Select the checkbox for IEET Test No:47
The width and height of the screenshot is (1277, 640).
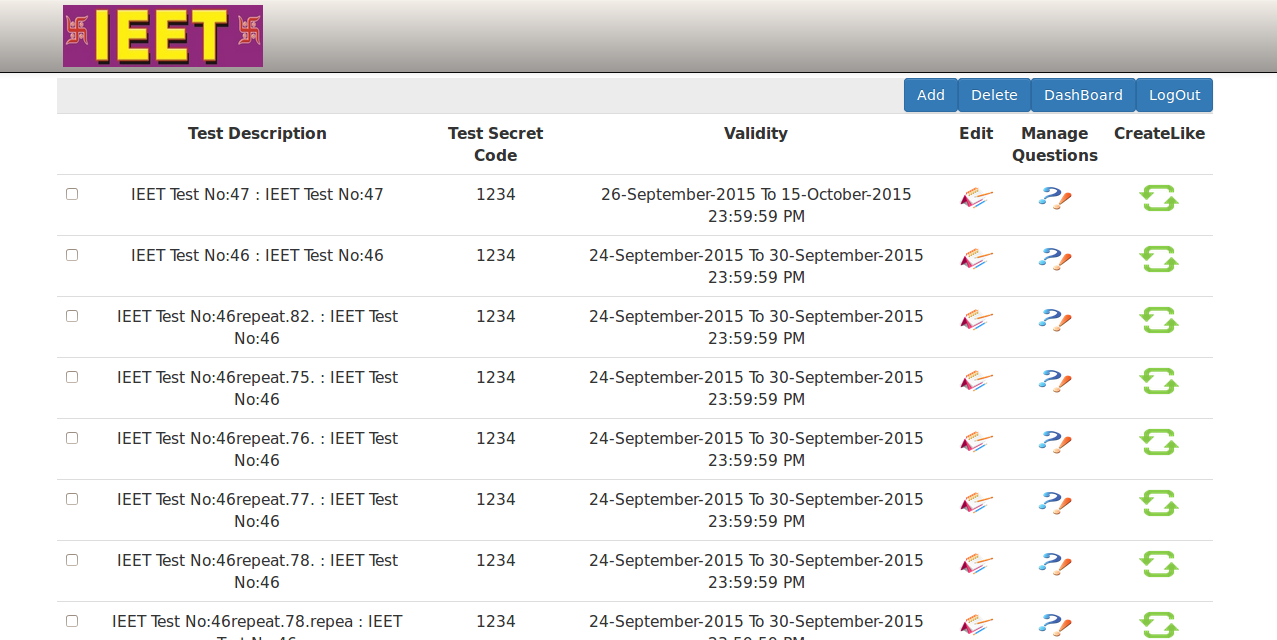[x=72, y=194]
